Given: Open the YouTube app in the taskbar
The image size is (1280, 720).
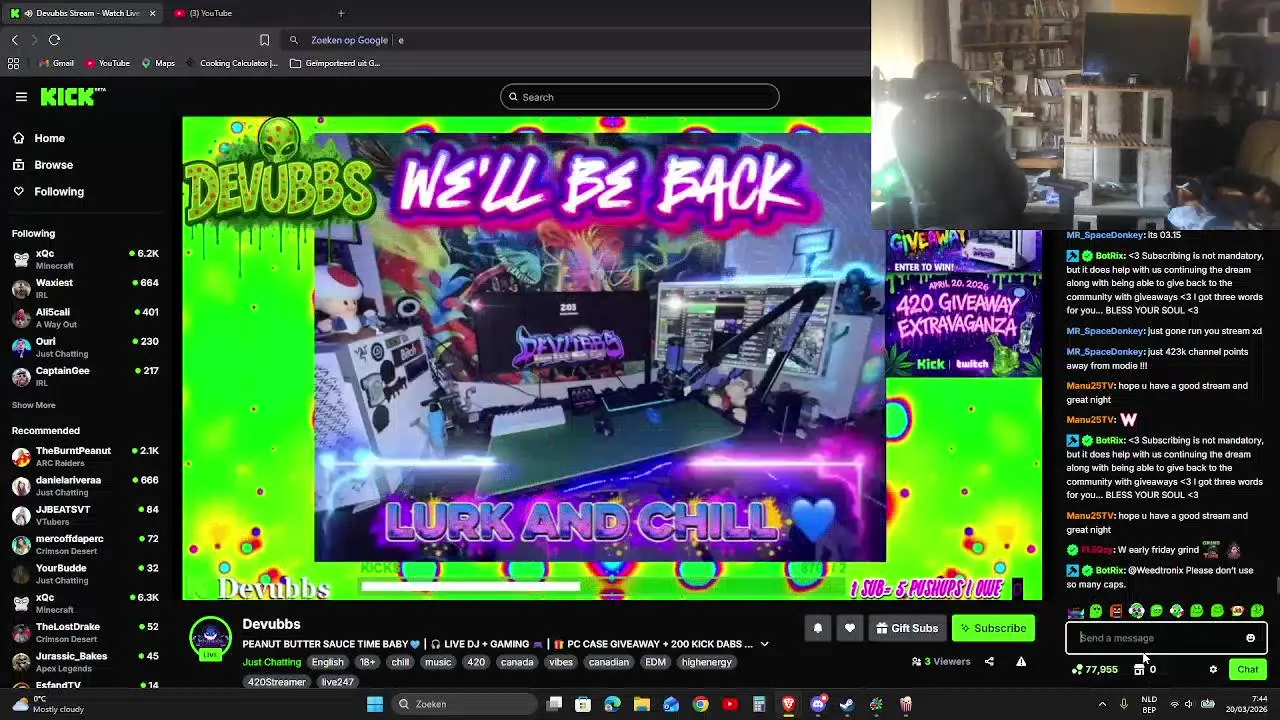Looking at the screenshot, I should [x=730, y=704].
